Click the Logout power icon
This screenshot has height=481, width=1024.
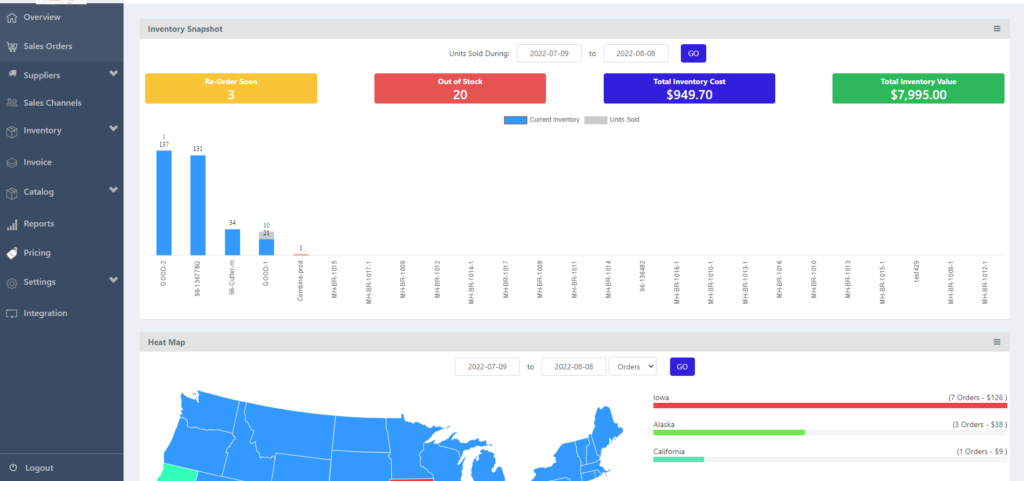(x=12, y=468)
